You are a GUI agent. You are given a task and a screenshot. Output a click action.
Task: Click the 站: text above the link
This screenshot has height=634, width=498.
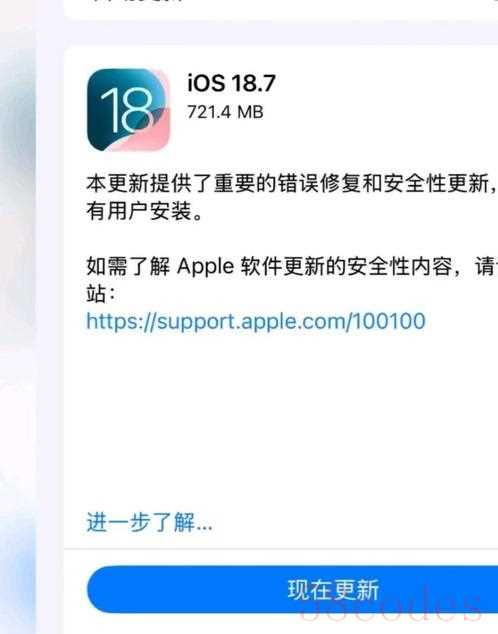point(101,294)
